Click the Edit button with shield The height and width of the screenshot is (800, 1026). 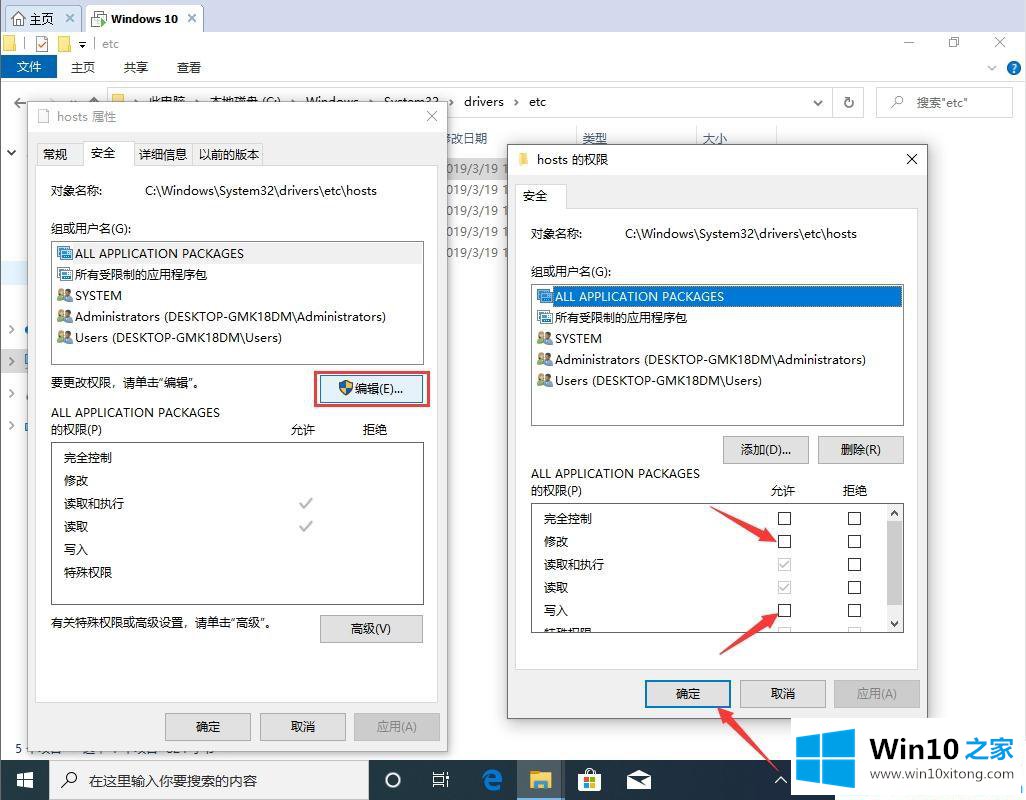pos(372,389)
